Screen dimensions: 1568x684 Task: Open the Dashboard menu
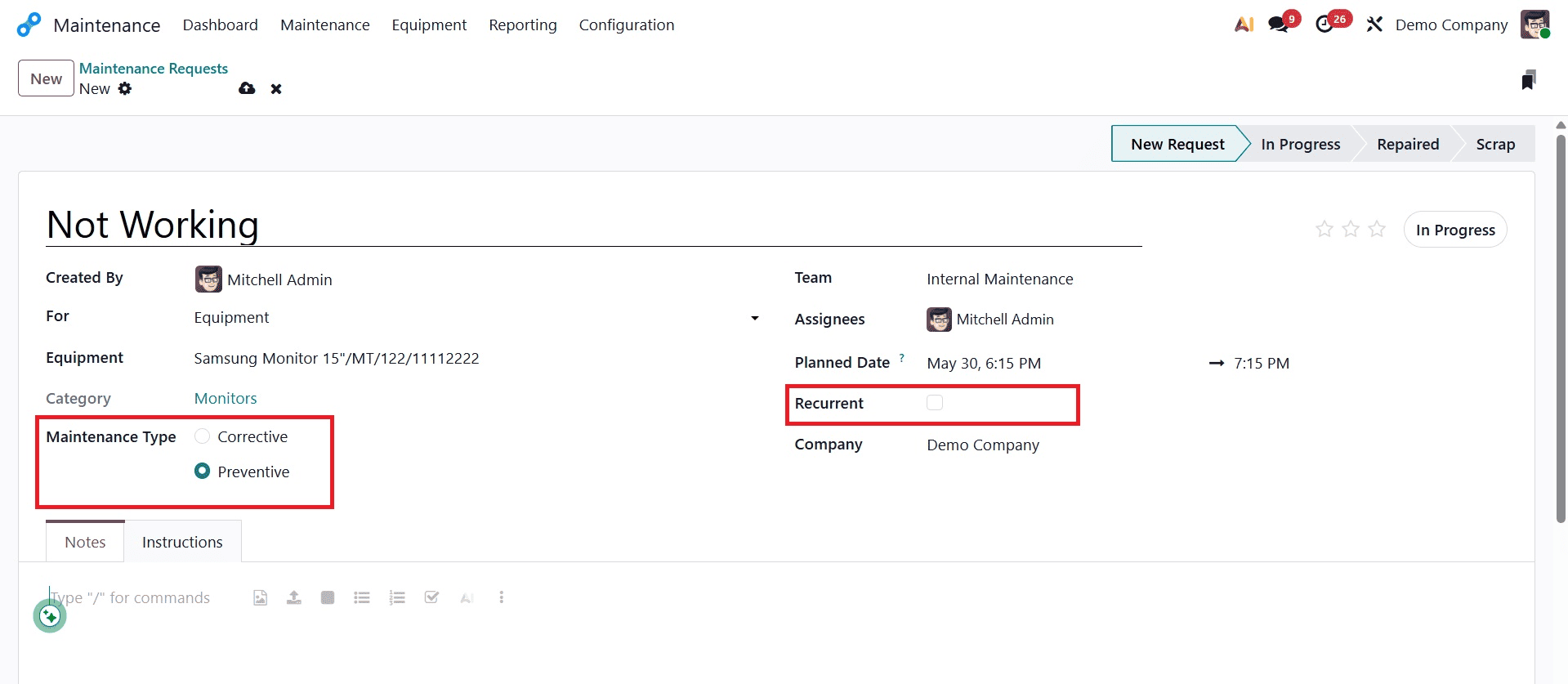(x=221, y=25)
